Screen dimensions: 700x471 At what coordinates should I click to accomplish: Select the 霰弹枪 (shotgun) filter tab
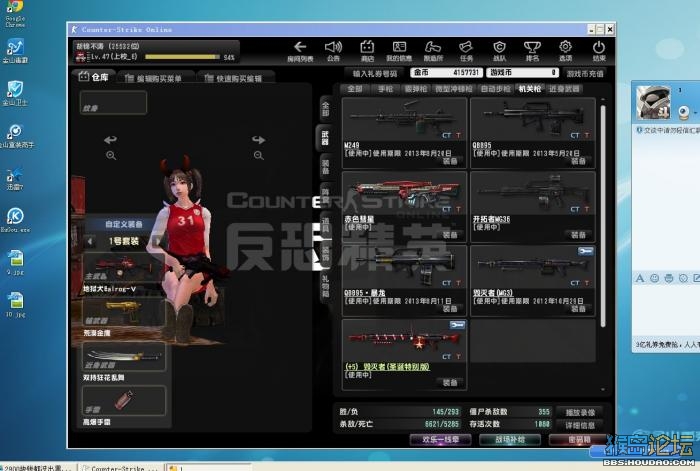pos(416,89)
